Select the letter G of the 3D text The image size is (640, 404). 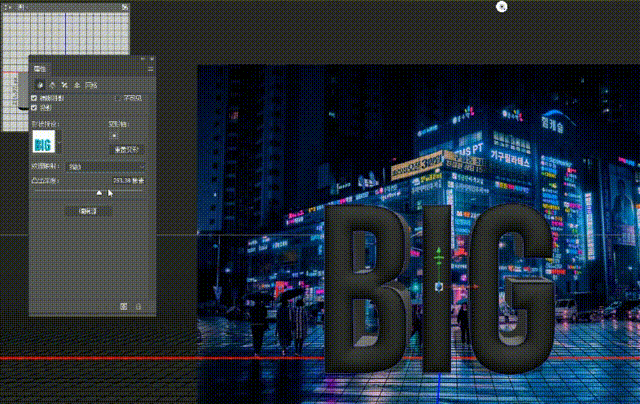click(x=512, y=289)
